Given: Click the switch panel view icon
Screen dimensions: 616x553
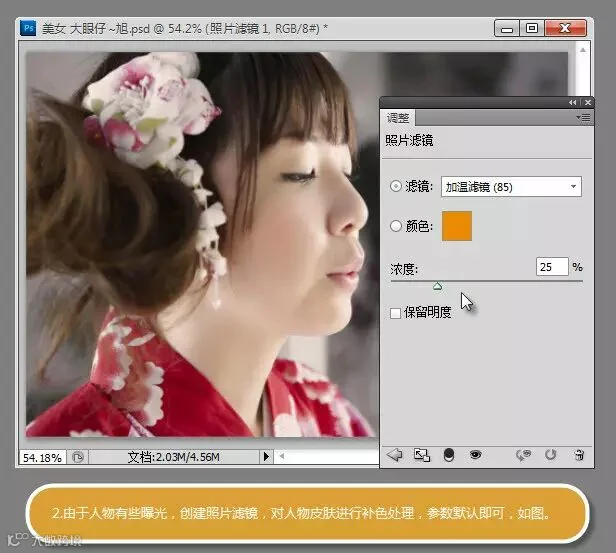Looking at the screenshot, I should (422, 455).
